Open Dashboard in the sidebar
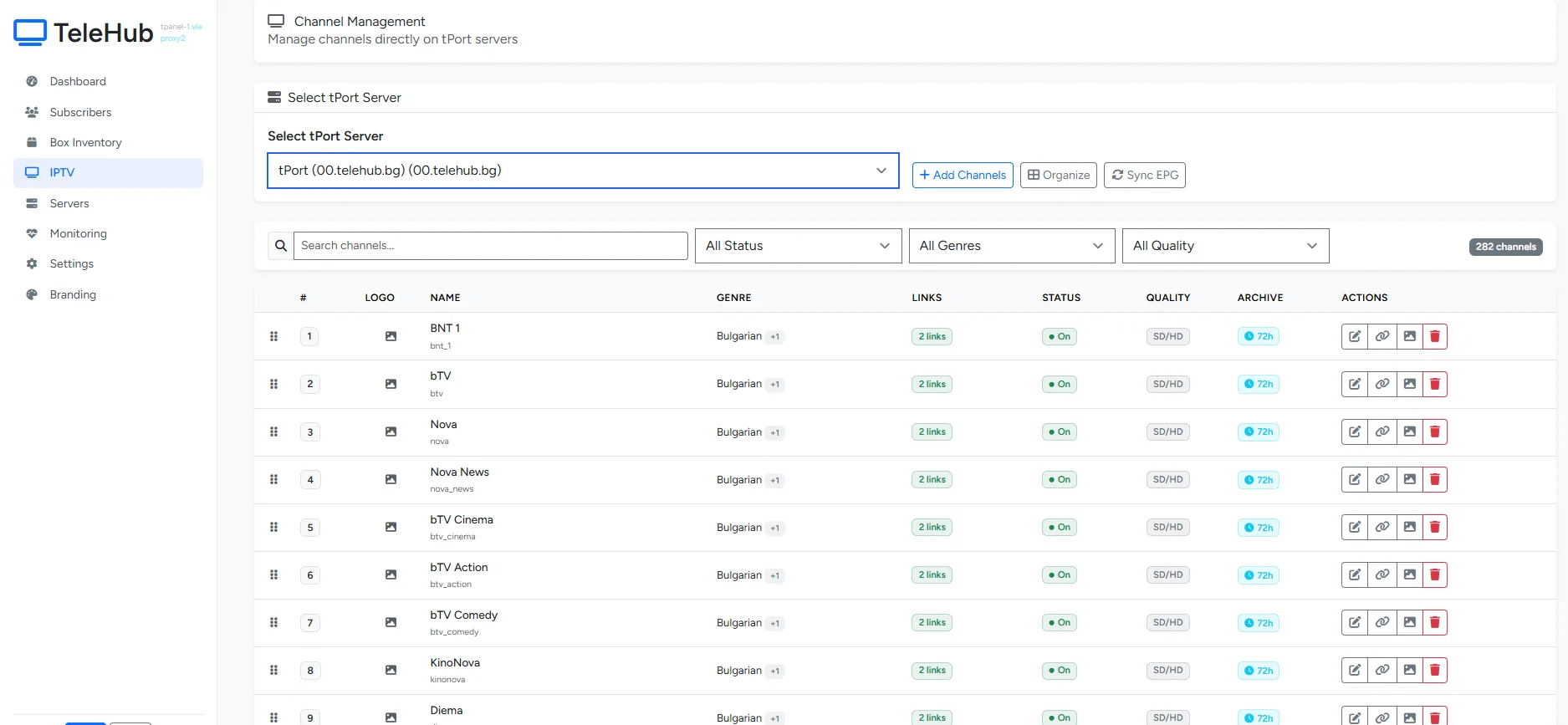The height and width of the screenshot is (725, 1568). [x=108, y=81]
